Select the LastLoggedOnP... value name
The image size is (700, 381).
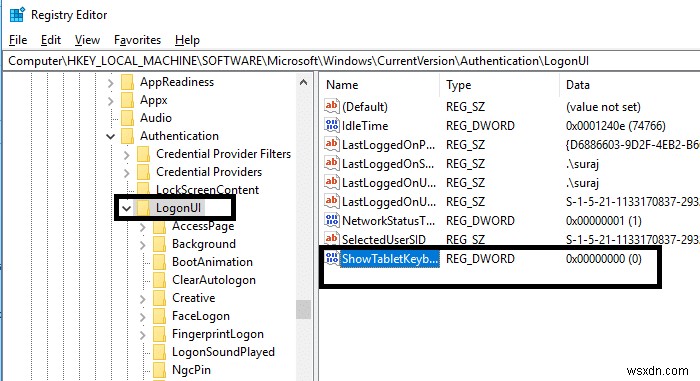tap(388, 145)
